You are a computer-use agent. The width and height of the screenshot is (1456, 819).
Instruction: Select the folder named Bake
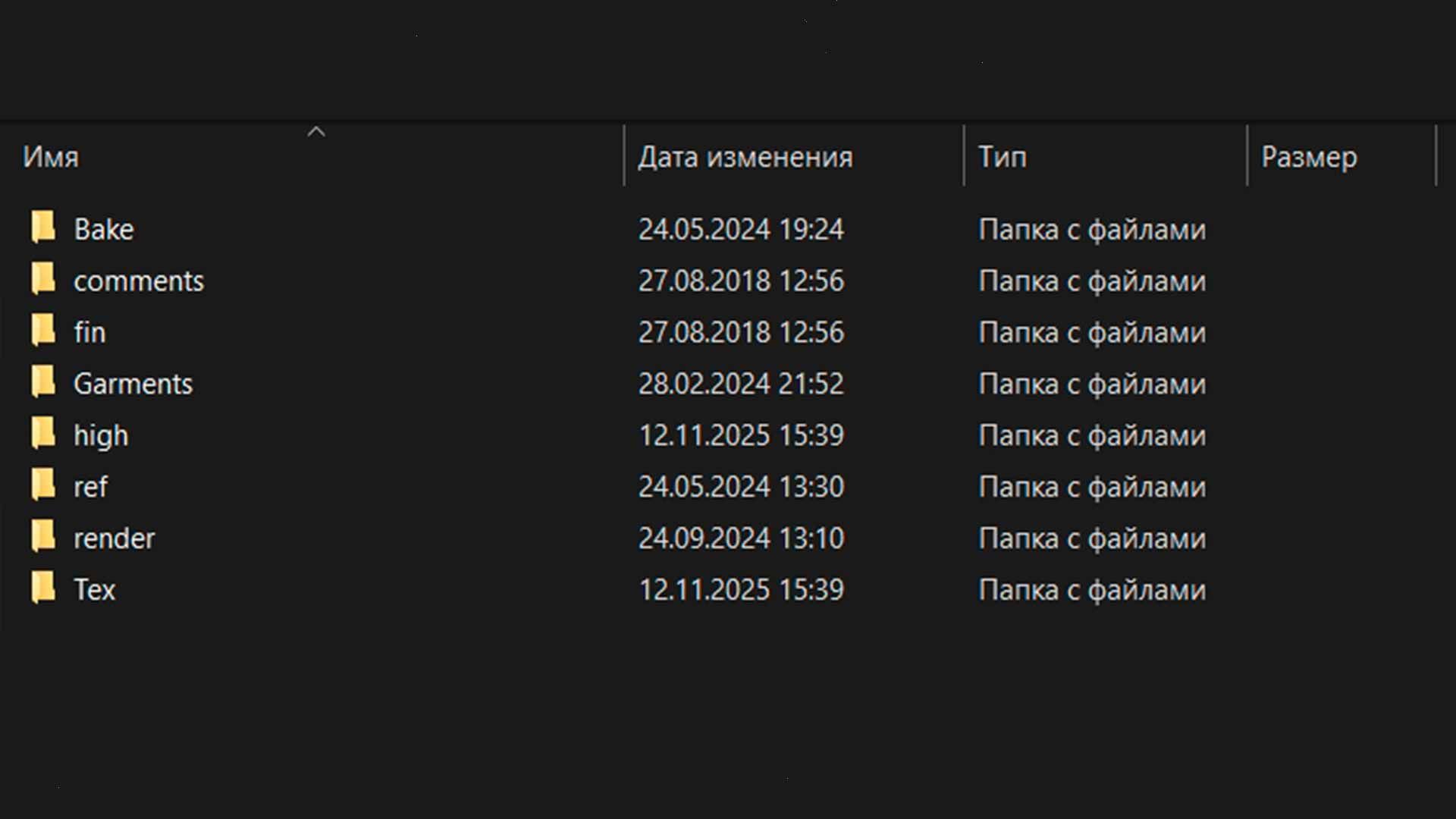105,229
